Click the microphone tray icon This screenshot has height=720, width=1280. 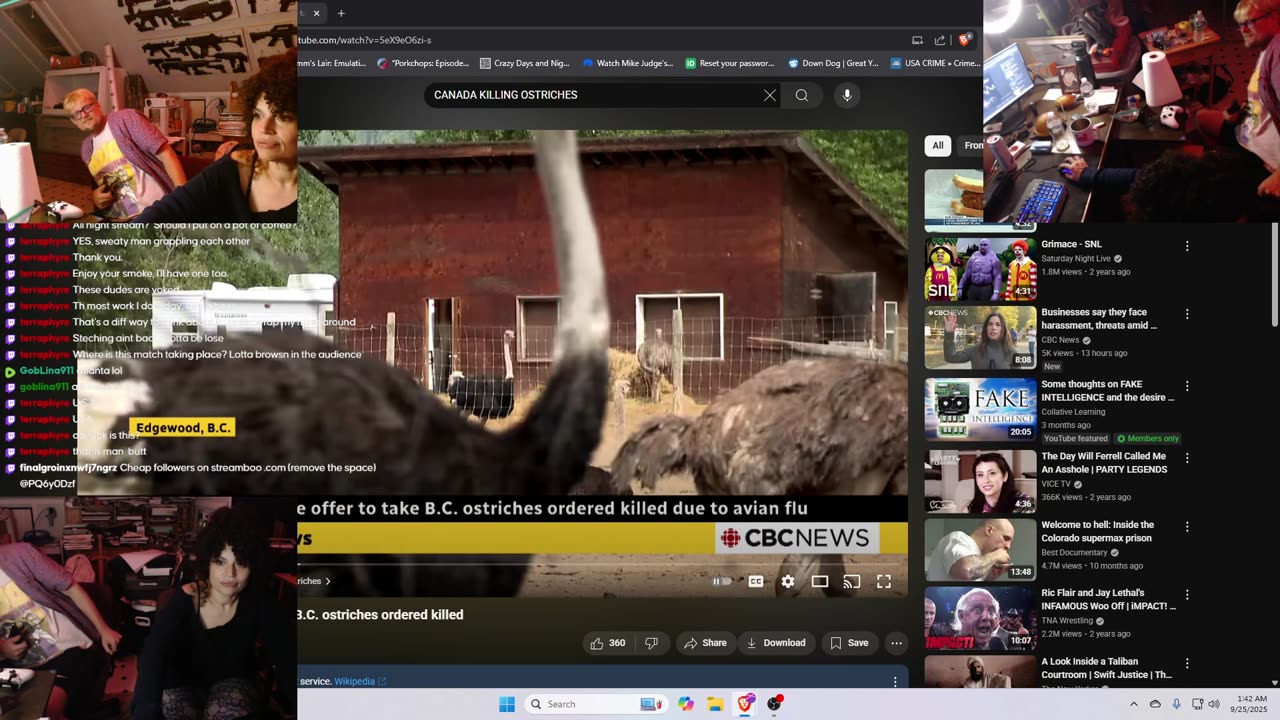click(1176, 704)
